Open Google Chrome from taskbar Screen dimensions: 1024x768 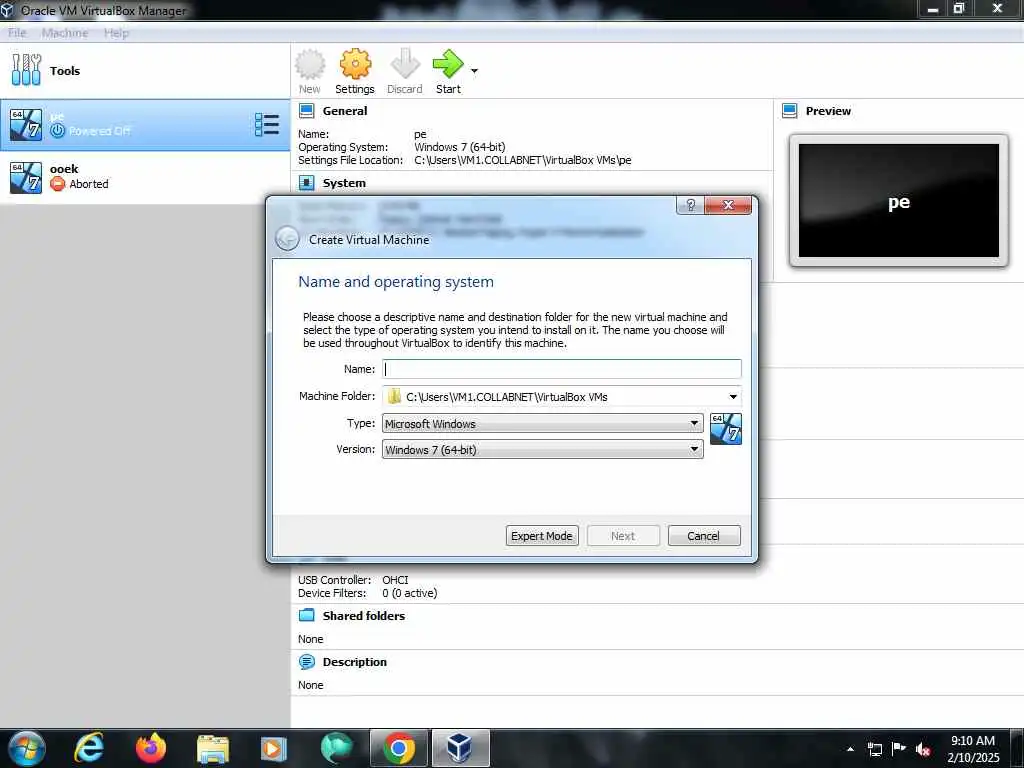click(398, 748)
